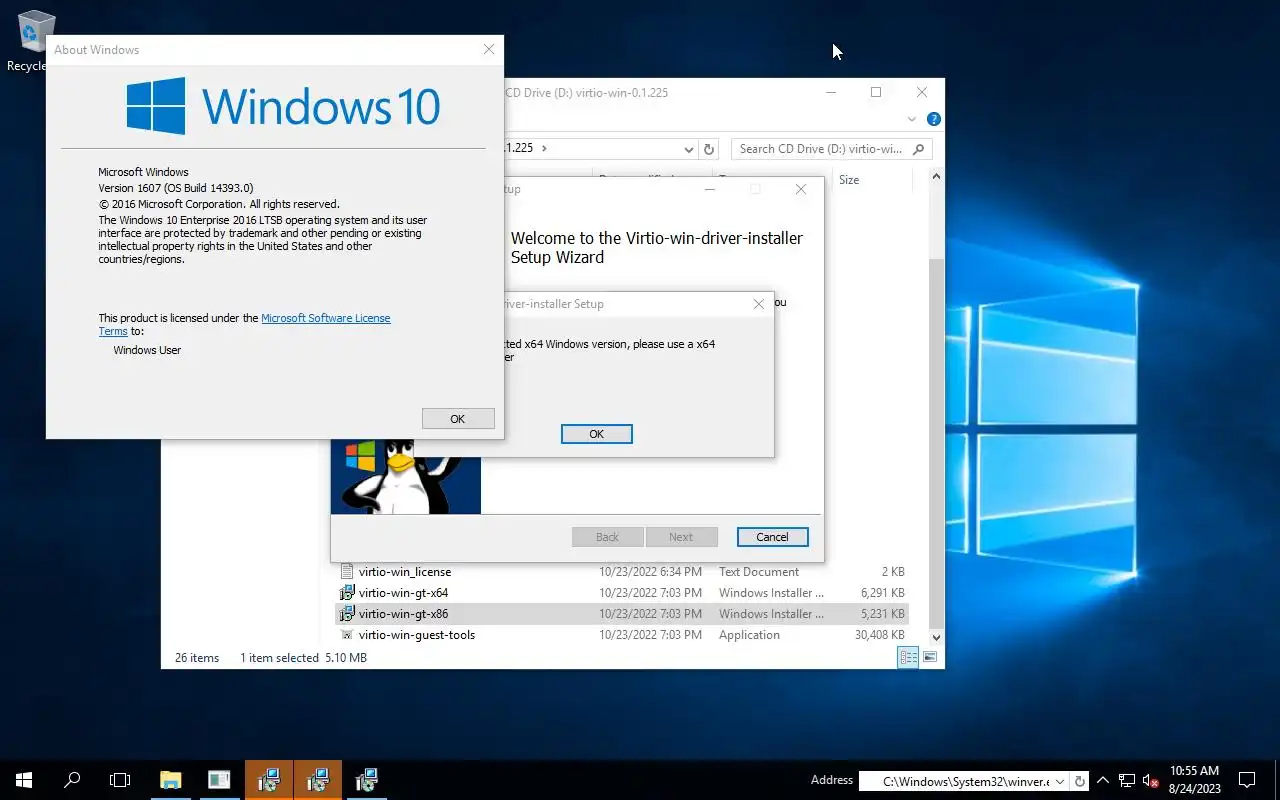Switch Explorer to Large icons view
The width and height of the screenshot is (1280, 800).
tap(930, 657)
